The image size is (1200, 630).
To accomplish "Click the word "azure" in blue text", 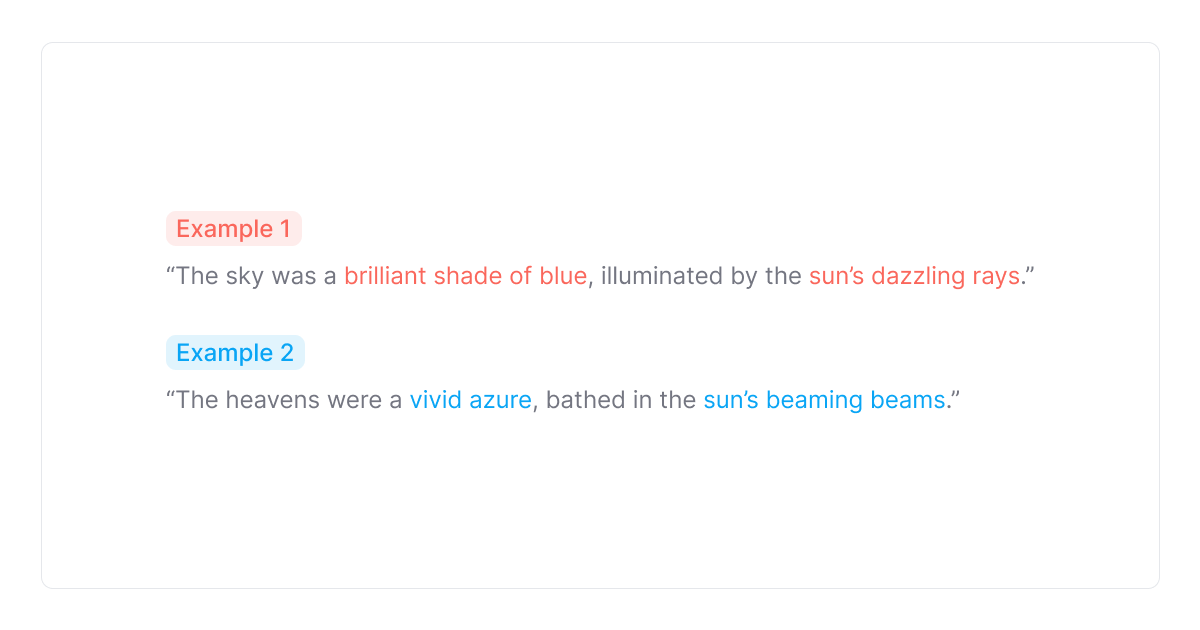I will [500, 400].
